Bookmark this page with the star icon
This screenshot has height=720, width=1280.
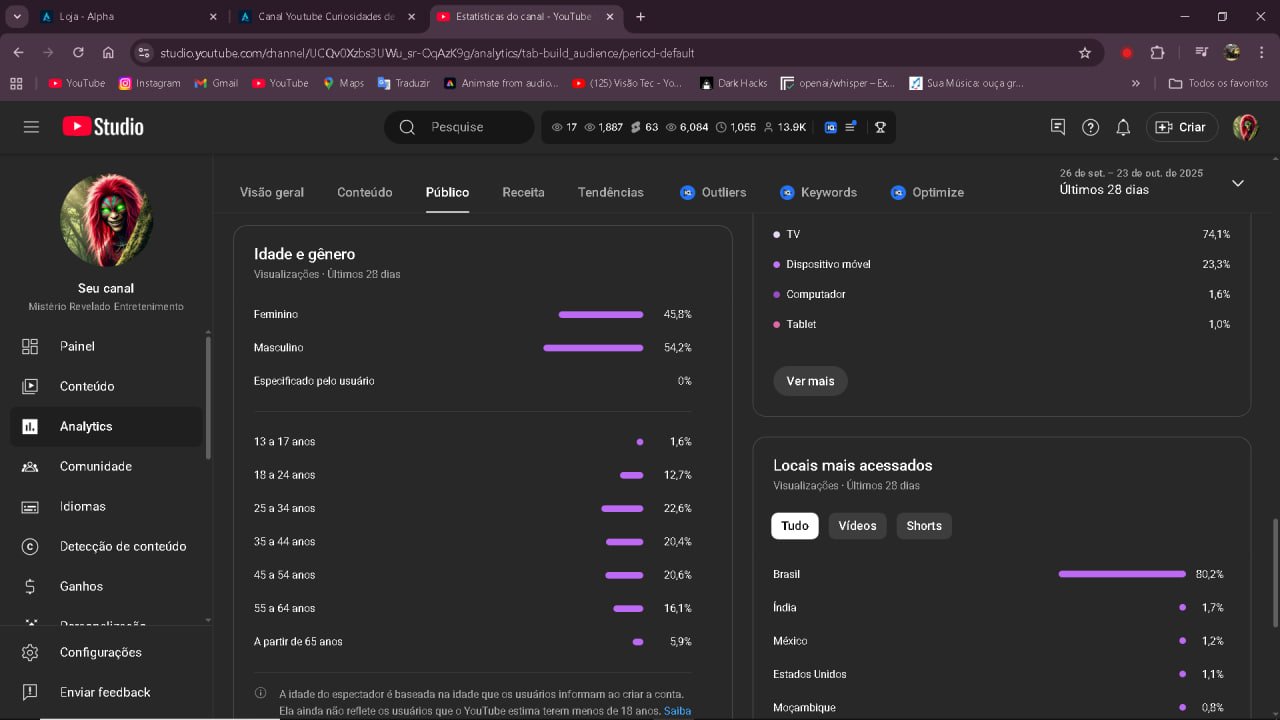pos(1085,53)
